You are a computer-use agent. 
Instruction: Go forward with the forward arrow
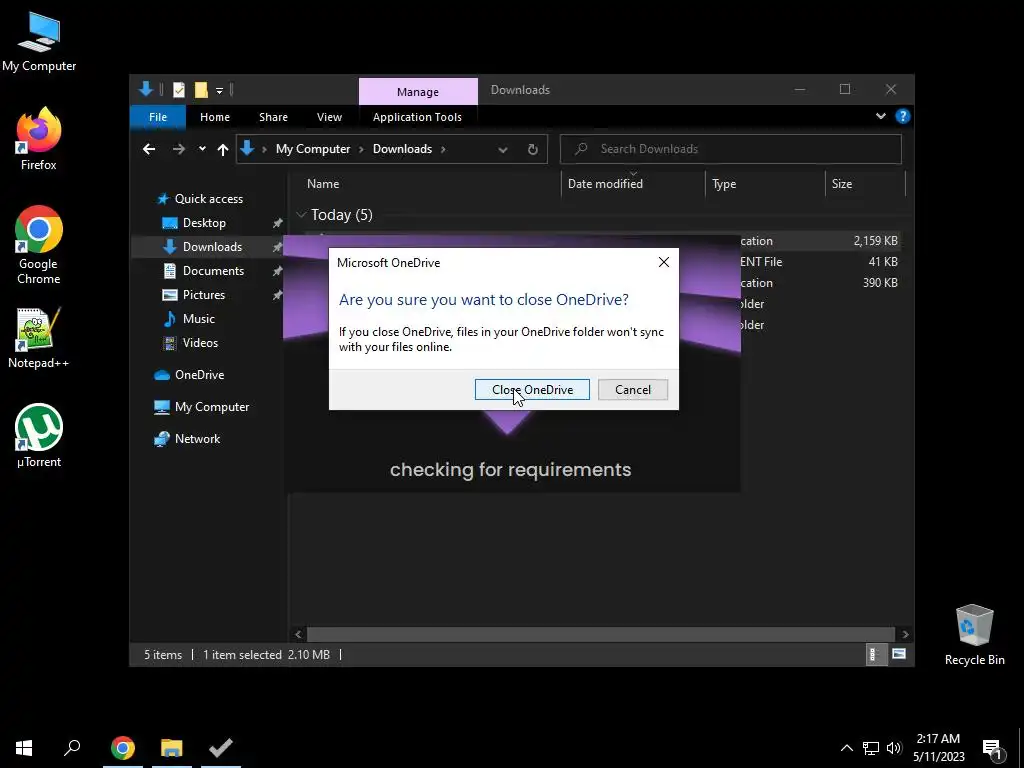(x=178, y=150)
